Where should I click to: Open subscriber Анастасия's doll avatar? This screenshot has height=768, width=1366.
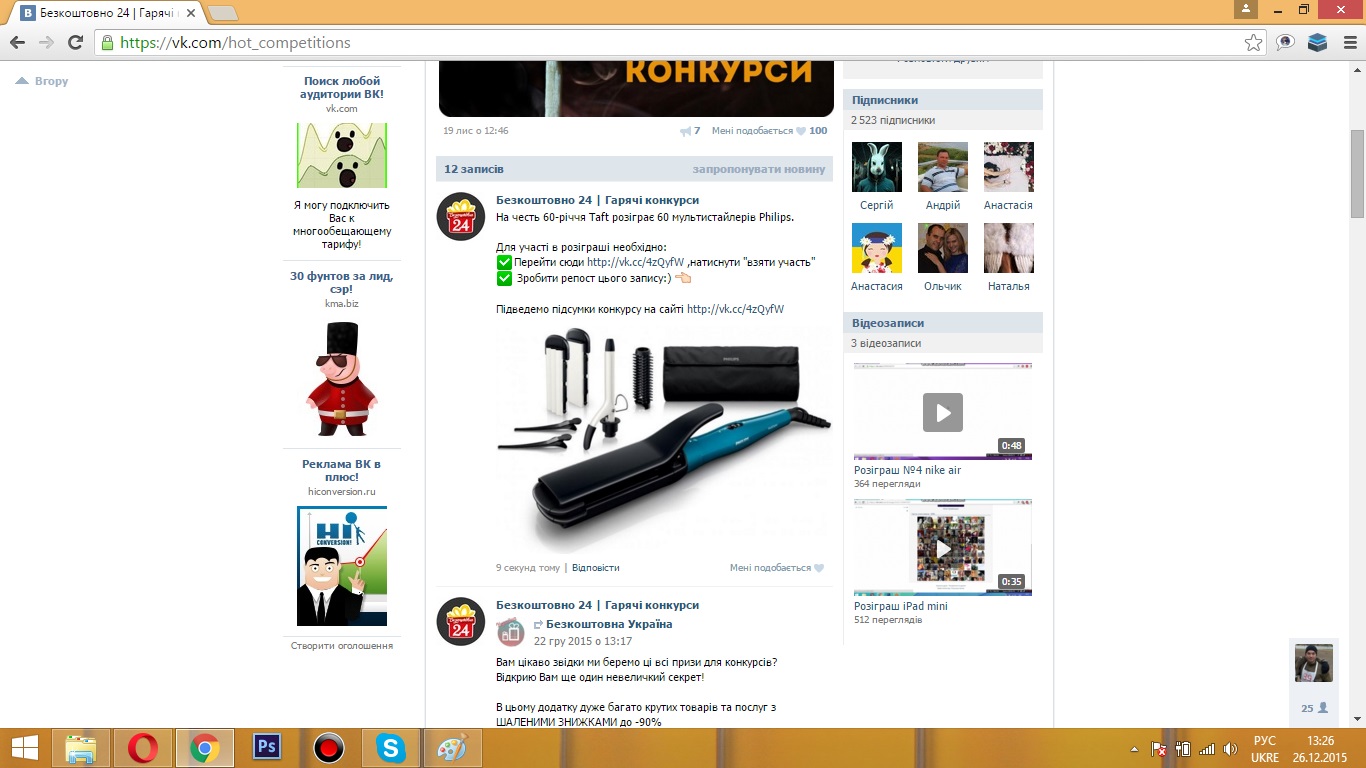click(x=877, y=248)
